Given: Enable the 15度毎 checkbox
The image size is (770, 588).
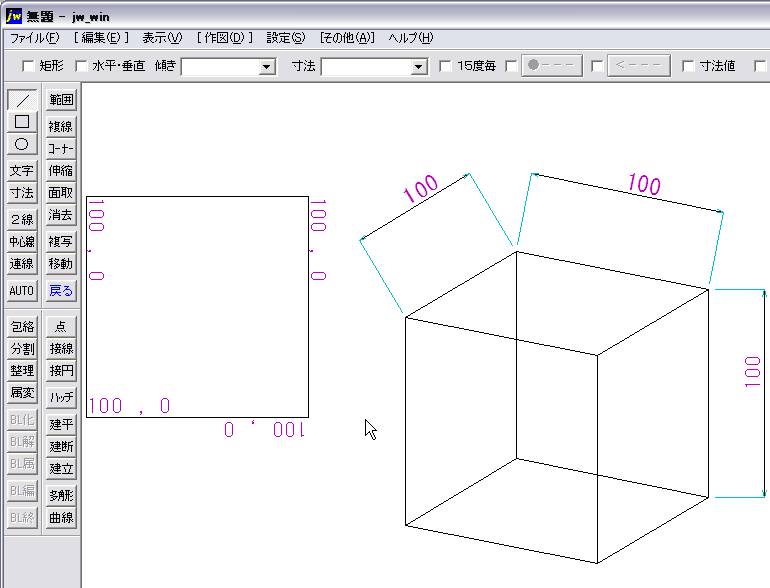Looking at the screenshot, I should tap(445, 65).
